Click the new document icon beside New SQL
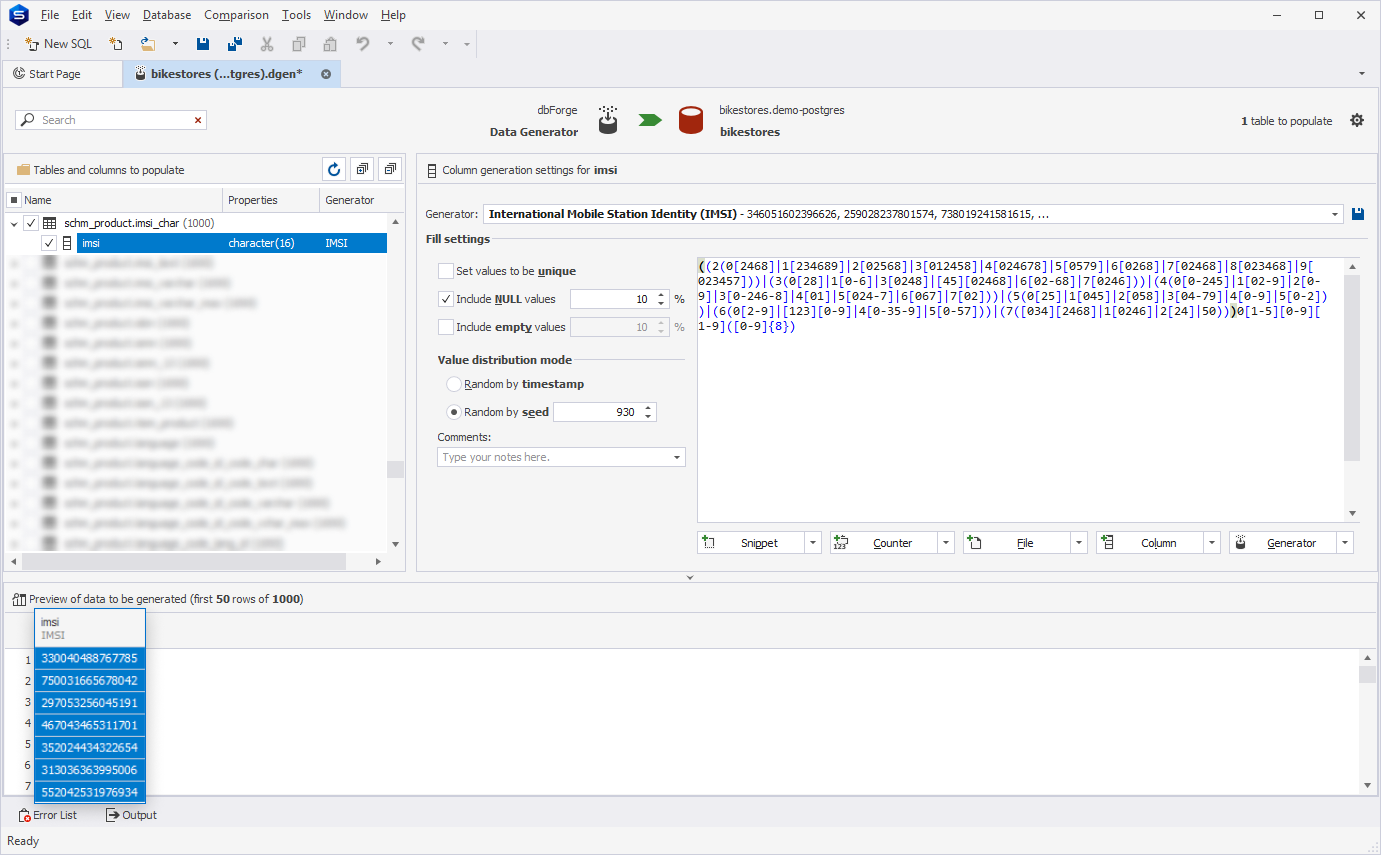The image size is (1381, 855). tap(116, 44)
